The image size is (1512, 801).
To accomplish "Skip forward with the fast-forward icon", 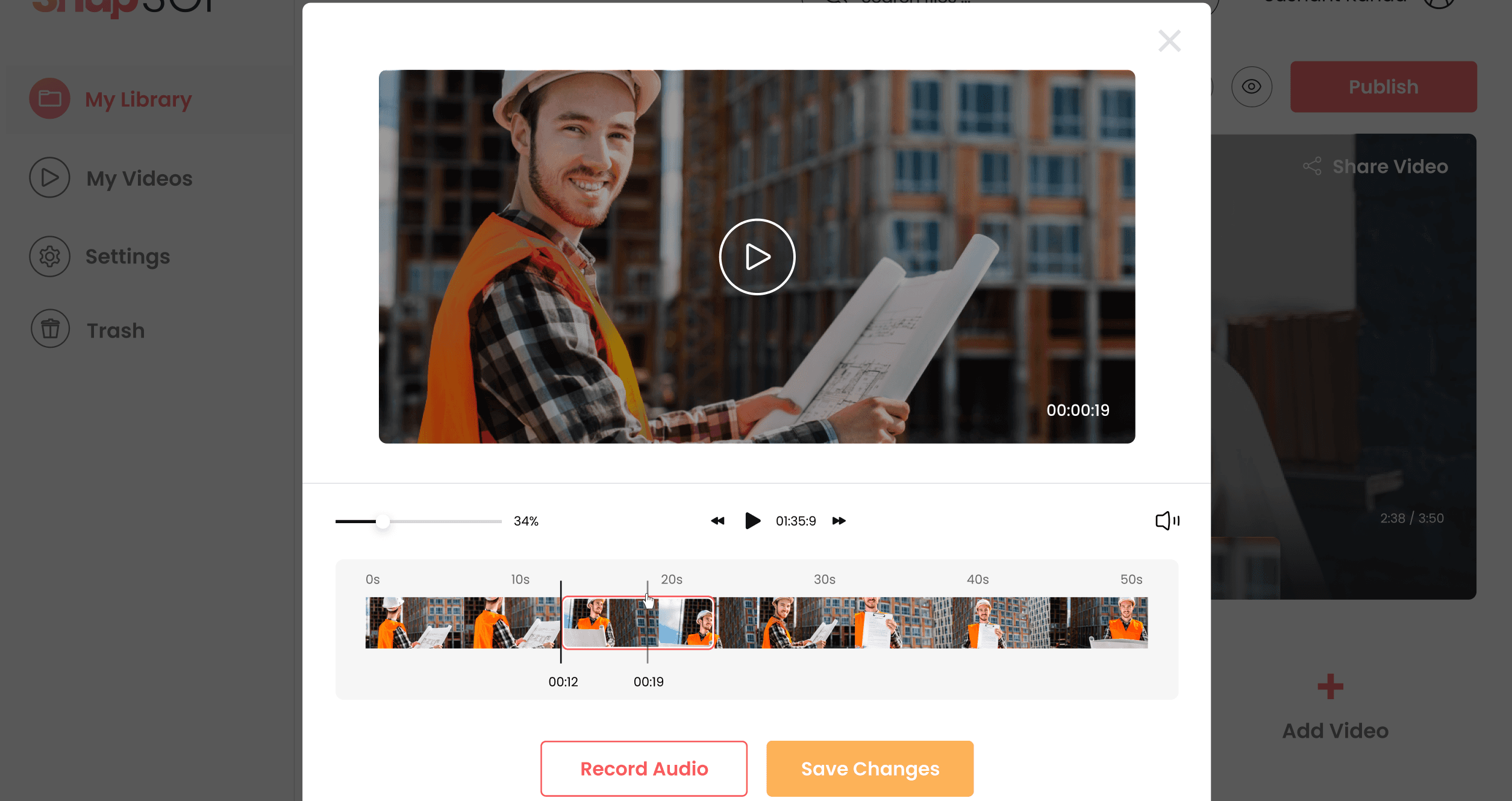I will tap(839, 521).
